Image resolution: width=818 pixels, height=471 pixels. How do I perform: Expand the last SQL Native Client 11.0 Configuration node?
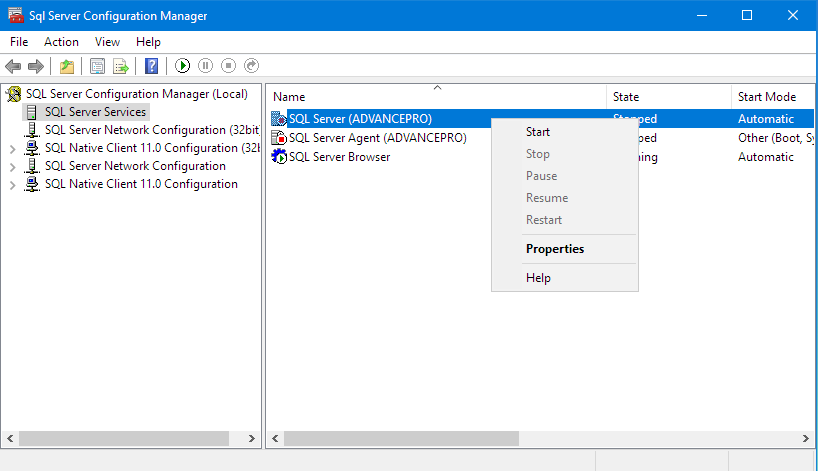tap(12, 184)
